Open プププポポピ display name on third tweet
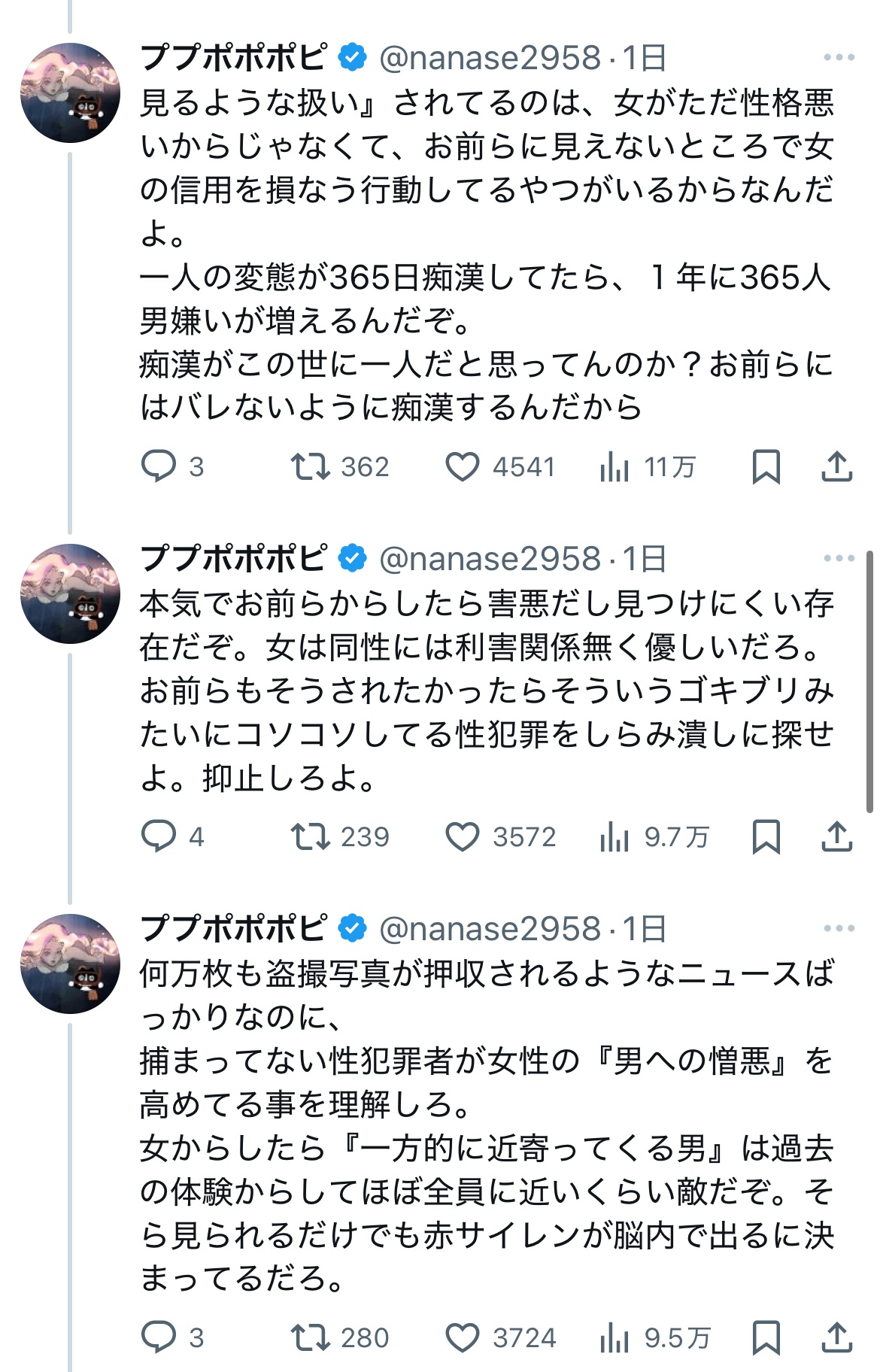 tap(234, 928)
